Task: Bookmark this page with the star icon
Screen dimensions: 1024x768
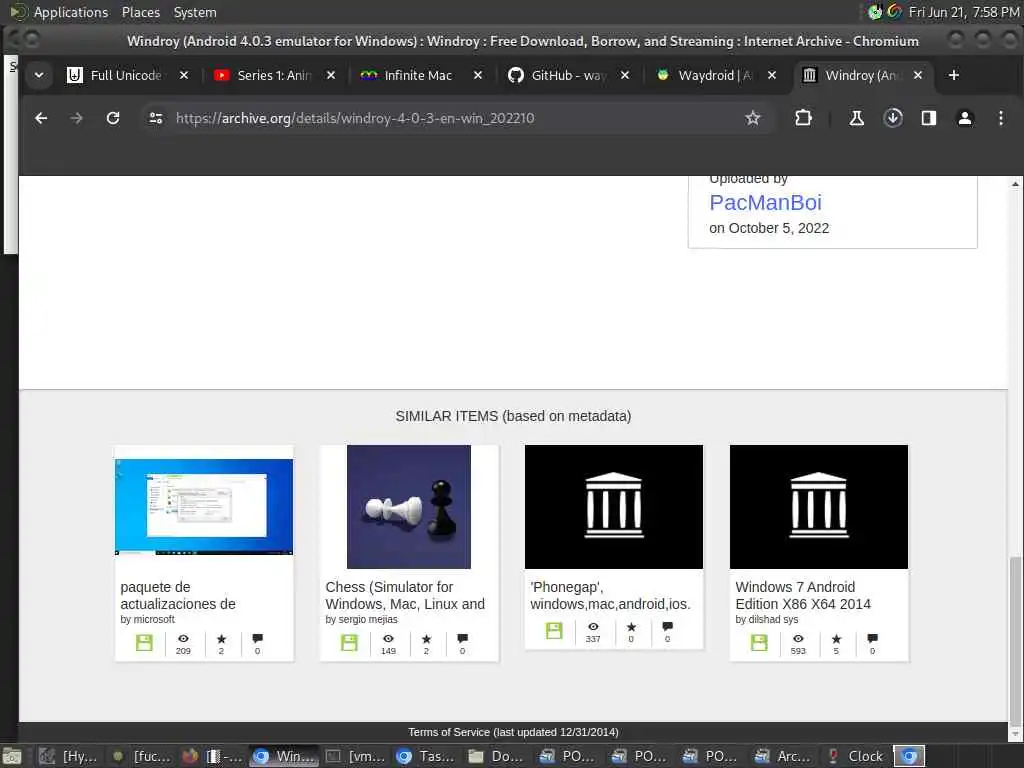Action: (753, 118)
